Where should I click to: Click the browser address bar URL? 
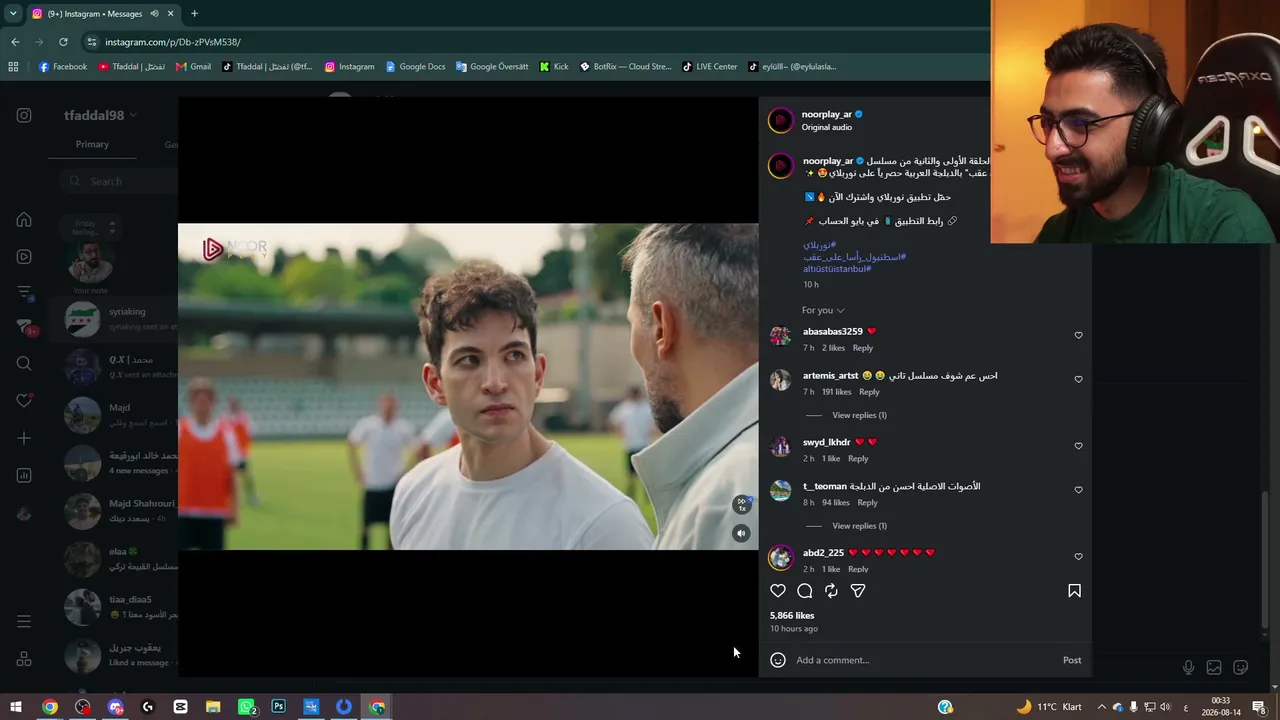tap(172, 42)
